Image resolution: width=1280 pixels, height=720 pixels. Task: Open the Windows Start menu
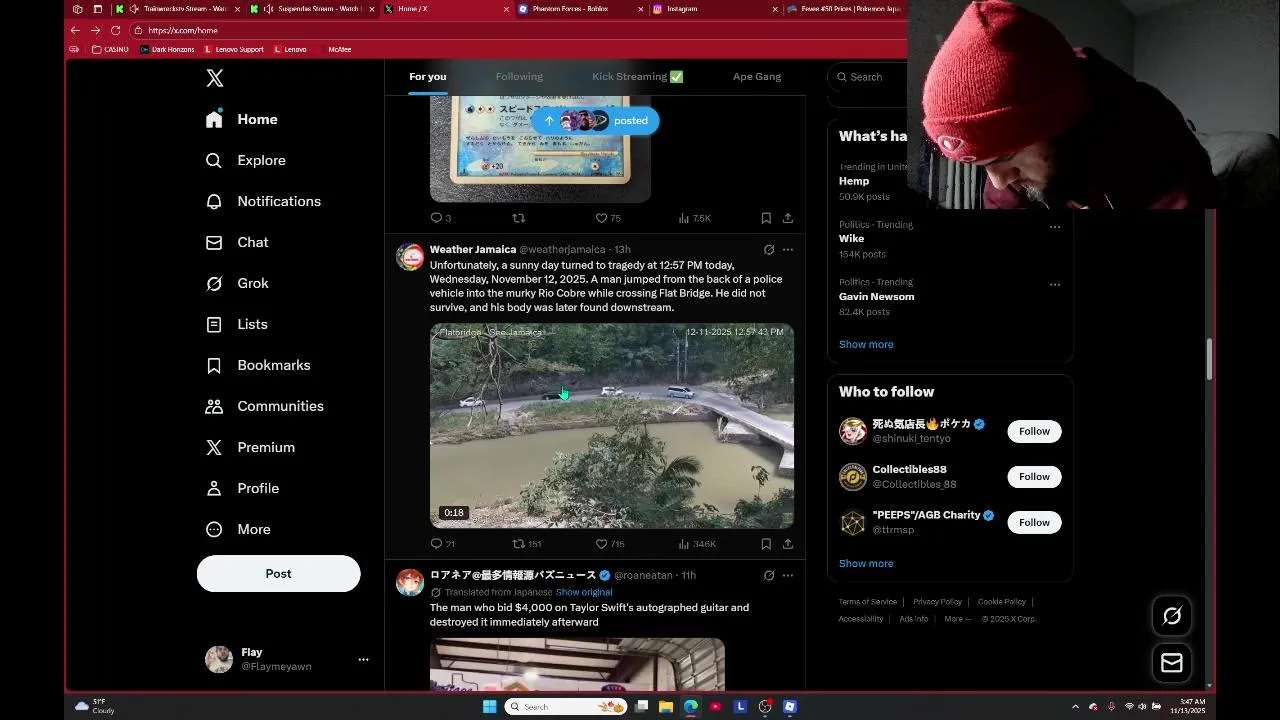[x=489, y=707]
